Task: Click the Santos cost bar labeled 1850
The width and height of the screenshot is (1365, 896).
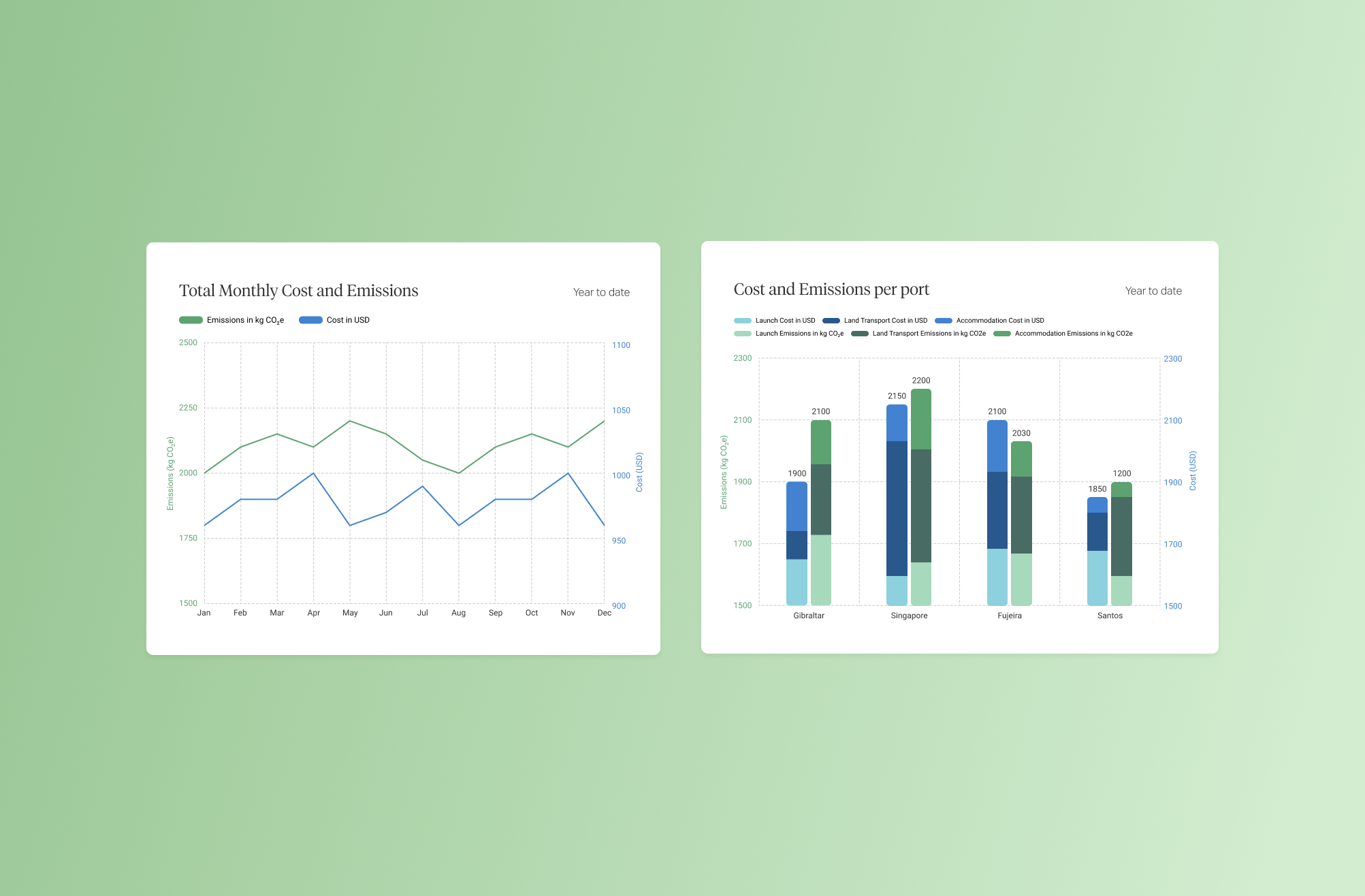Action: 1097,551
